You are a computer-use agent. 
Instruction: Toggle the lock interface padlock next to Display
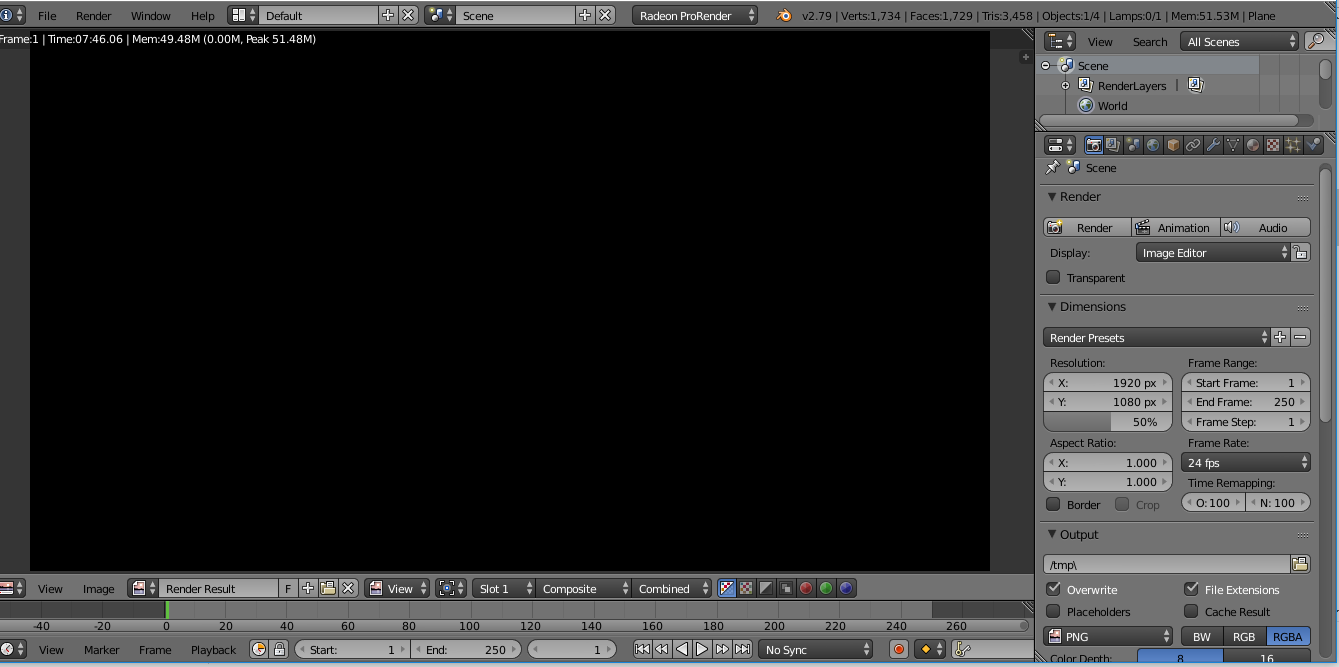[x=1300, y=253]
